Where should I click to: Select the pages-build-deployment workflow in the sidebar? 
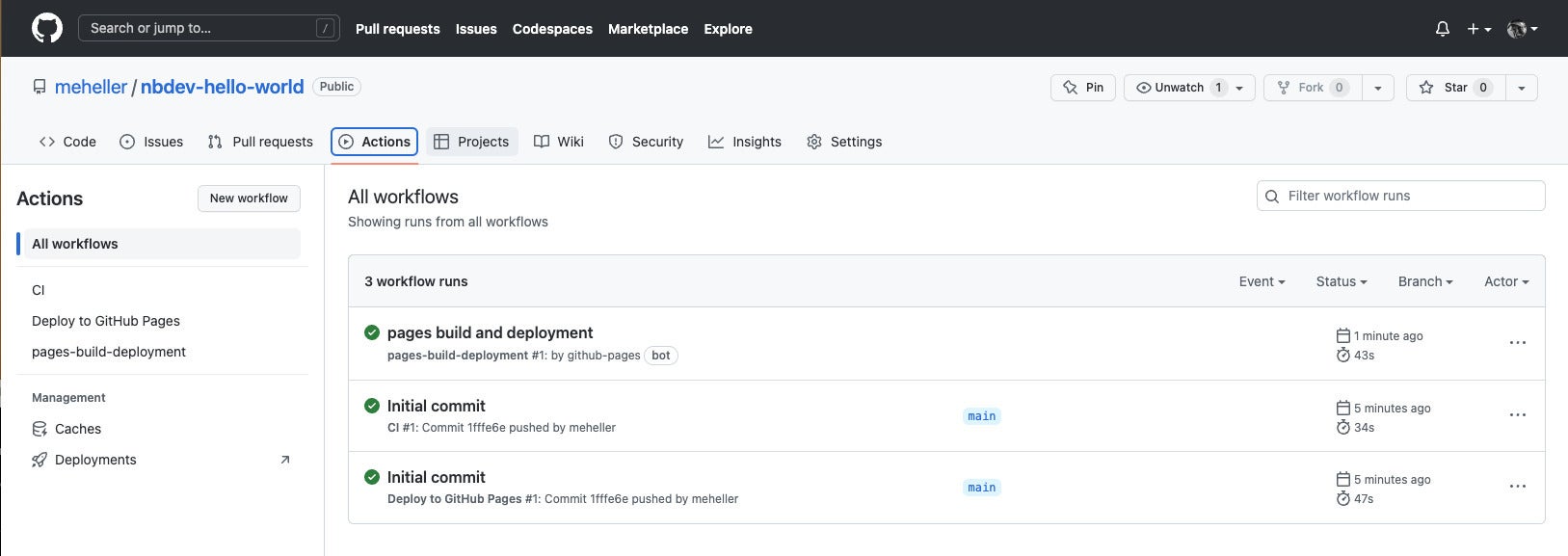coord(109,352)
